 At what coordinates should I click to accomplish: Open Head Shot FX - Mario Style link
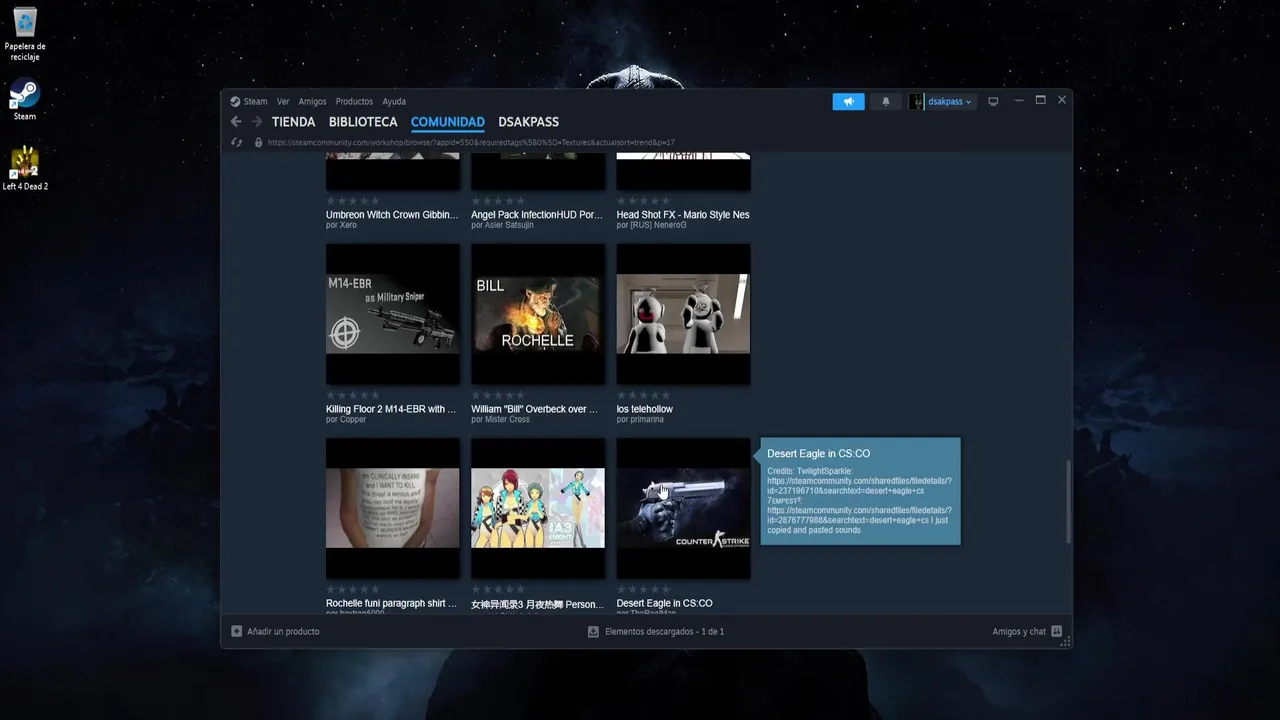point(683,215)
